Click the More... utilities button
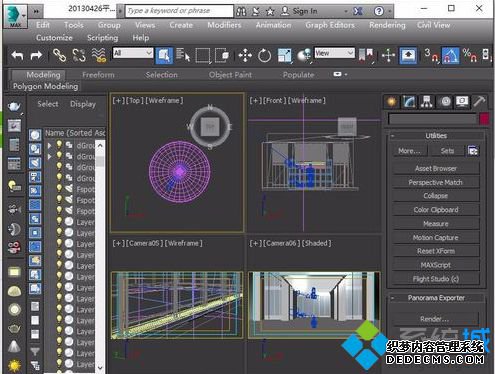Image resolution: width=495 pixels, height=374 pixels. coord(409,151)
